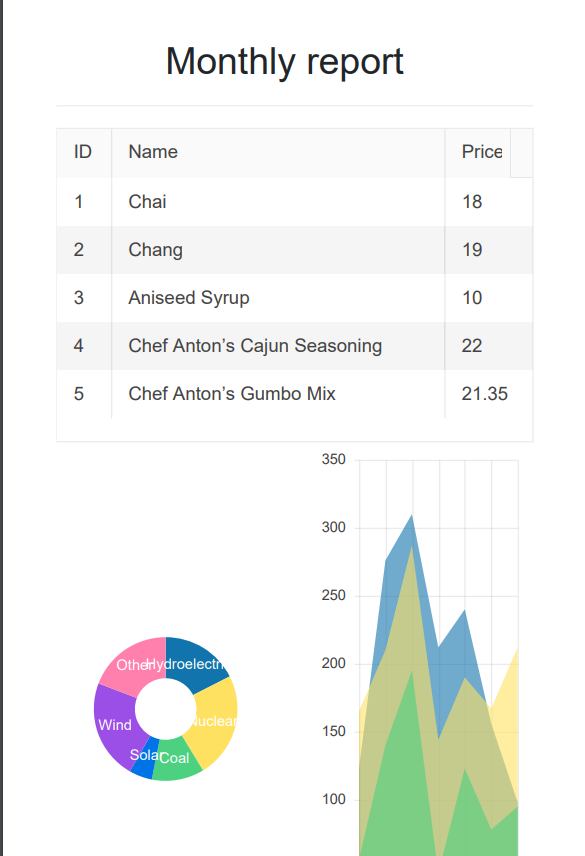The height and width of the screenshot is (856, 585).
Task: Click Chef Anton's Cajun Seasoning cell
Action: point(278,346)
